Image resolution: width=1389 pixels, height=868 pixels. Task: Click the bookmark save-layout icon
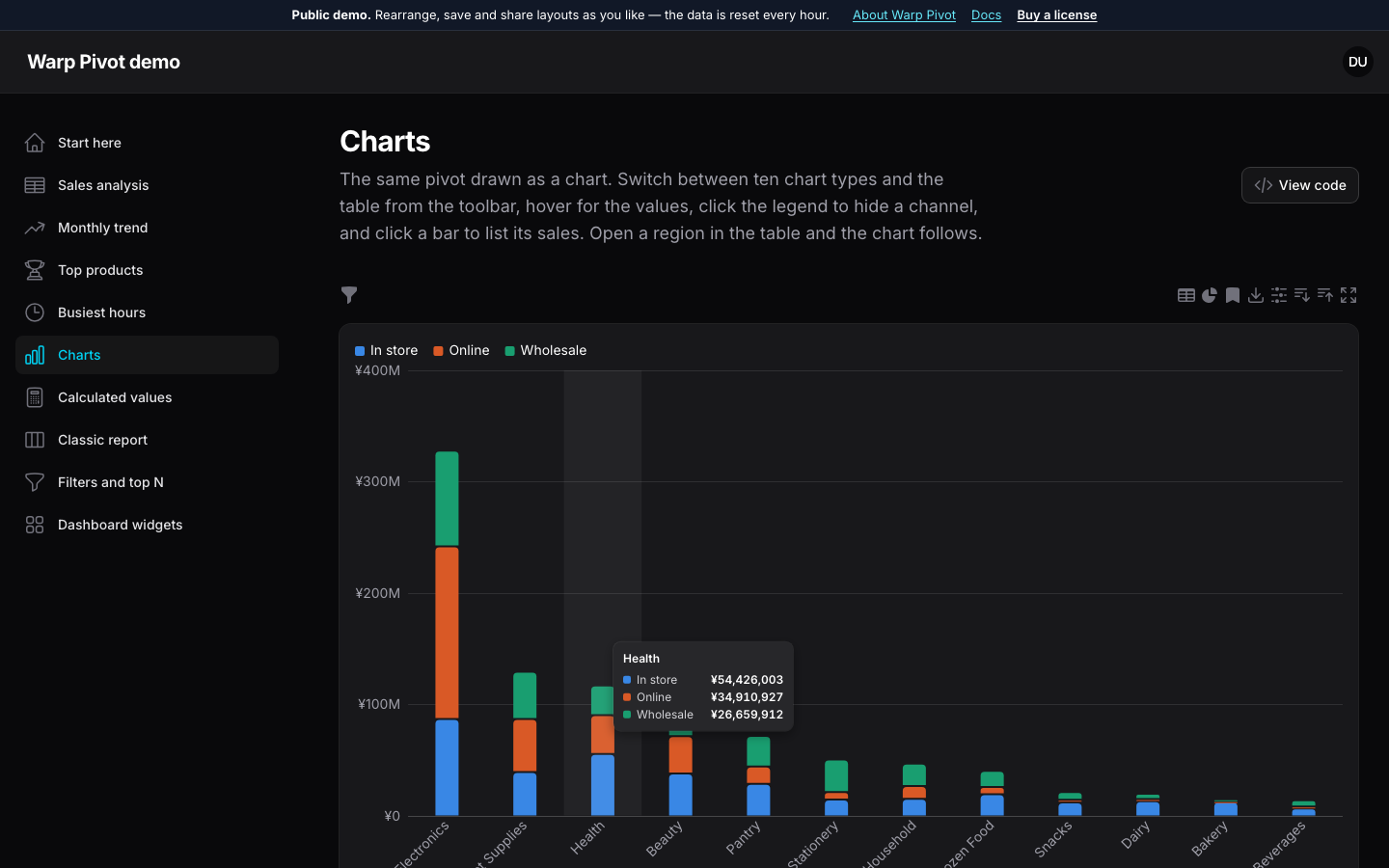[x=1233, y=295]
